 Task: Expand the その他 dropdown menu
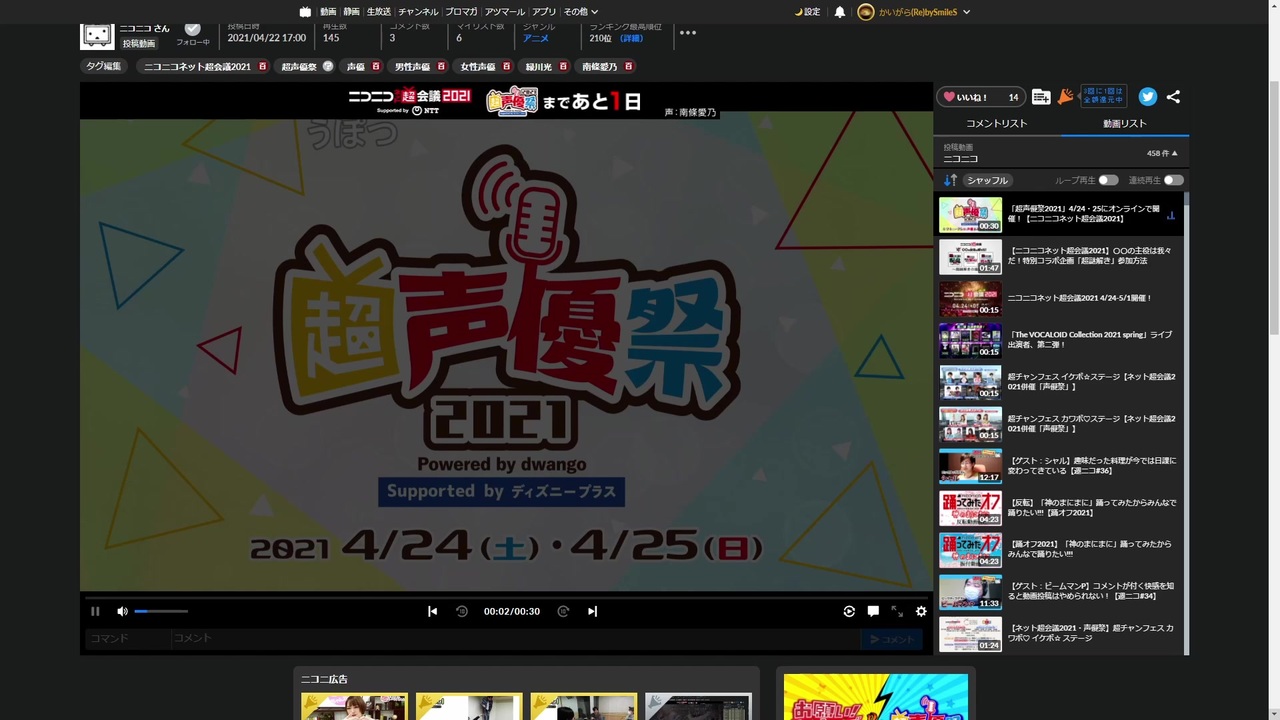[581, 12]
